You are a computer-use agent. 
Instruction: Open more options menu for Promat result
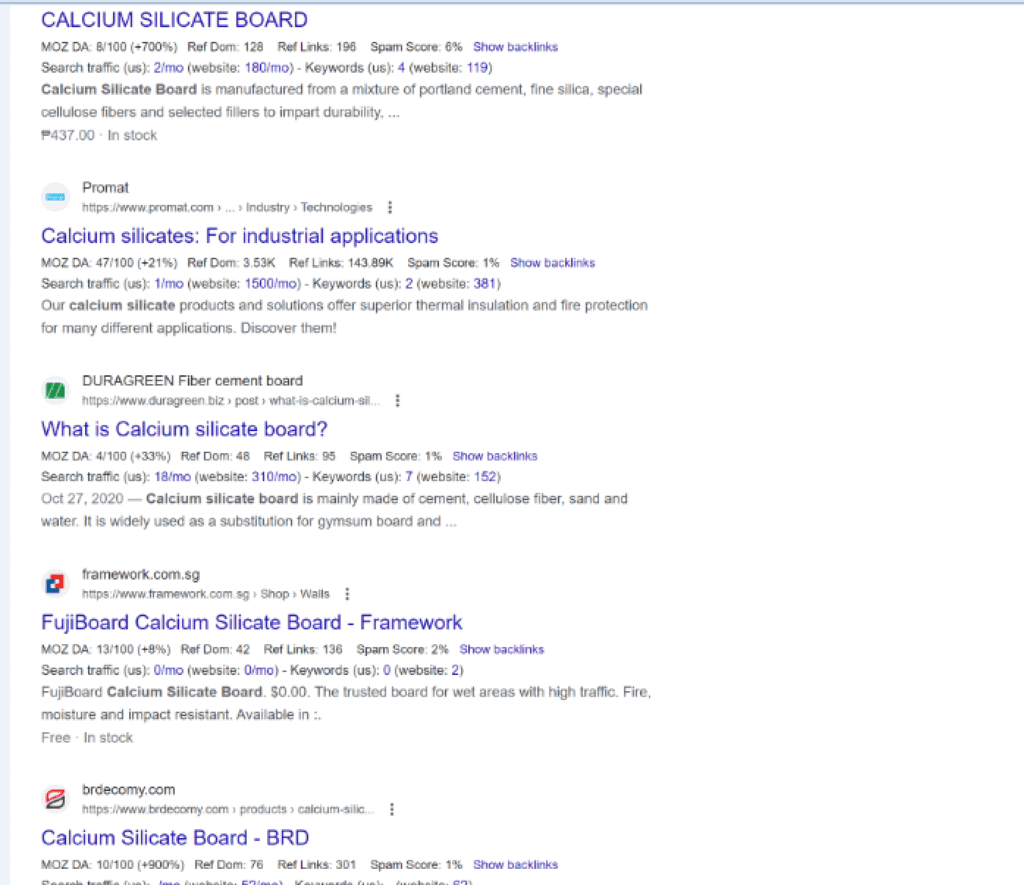pyautogui.click(x=390, y=208)
